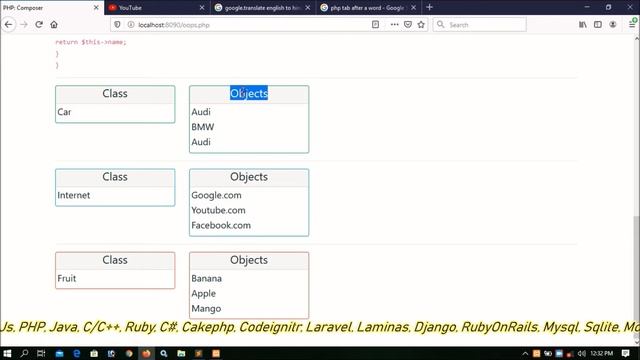Open the Windows Start menu
640x360 pixels.
click(x=7, y=353)
